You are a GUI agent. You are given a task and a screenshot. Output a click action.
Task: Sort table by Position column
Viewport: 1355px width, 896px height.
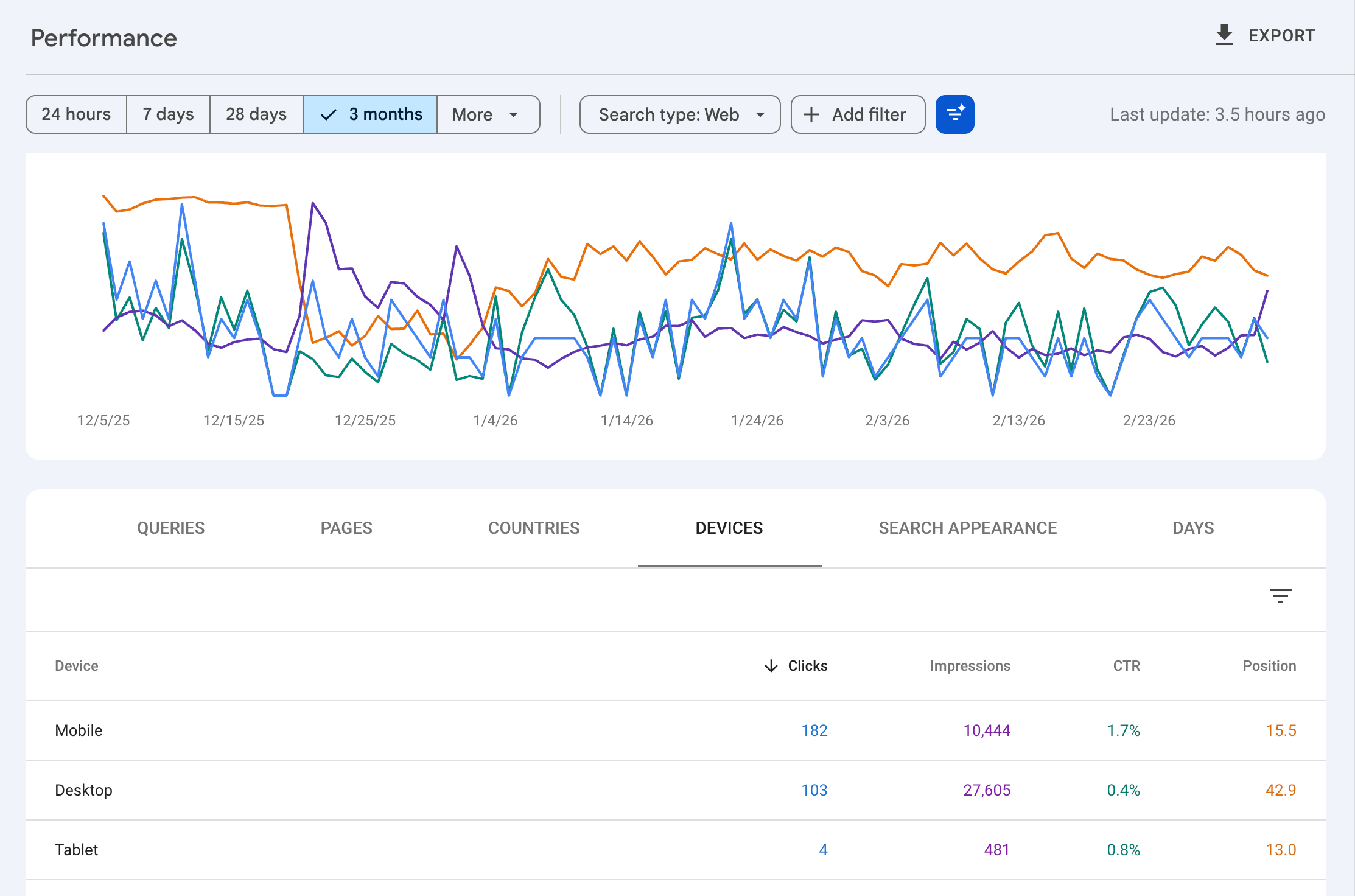(1269, 666)
